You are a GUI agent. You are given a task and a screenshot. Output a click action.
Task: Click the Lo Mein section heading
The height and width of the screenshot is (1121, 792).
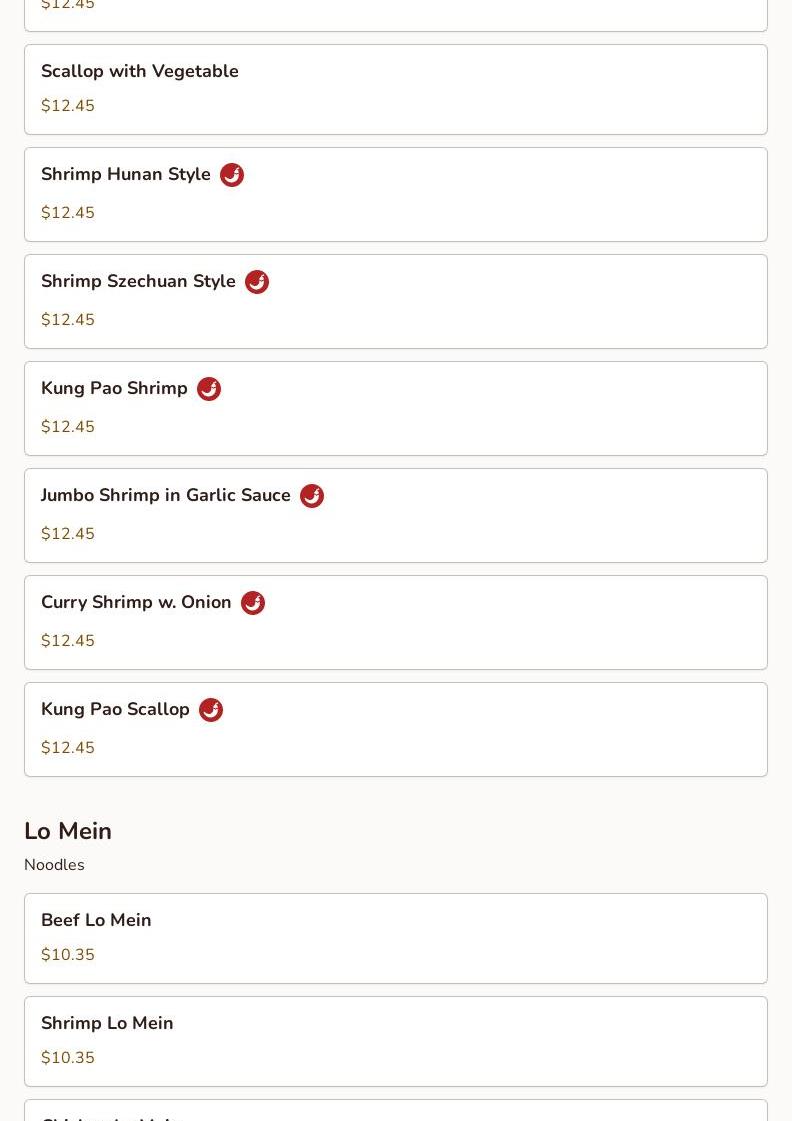click(68, 831)
